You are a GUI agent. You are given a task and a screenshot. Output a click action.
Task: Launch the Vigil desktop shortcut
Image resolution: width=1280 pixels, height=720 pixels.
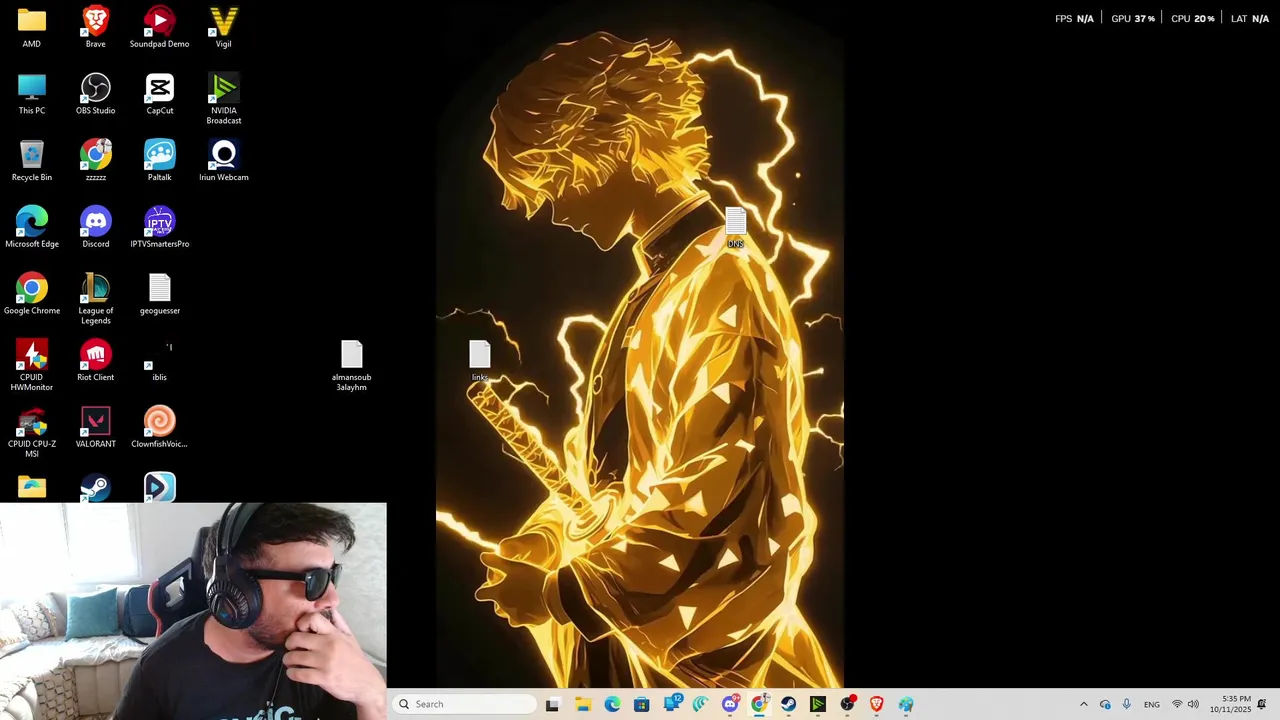point(224,28)
